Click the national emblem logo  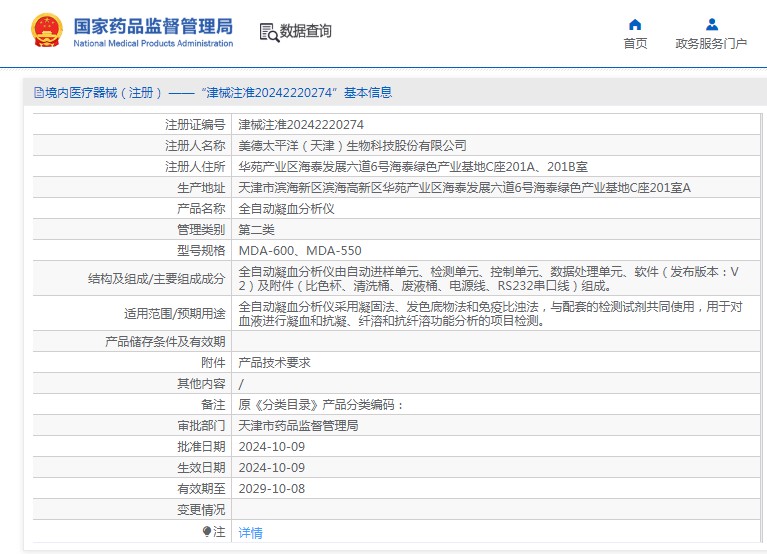[46, 30]
